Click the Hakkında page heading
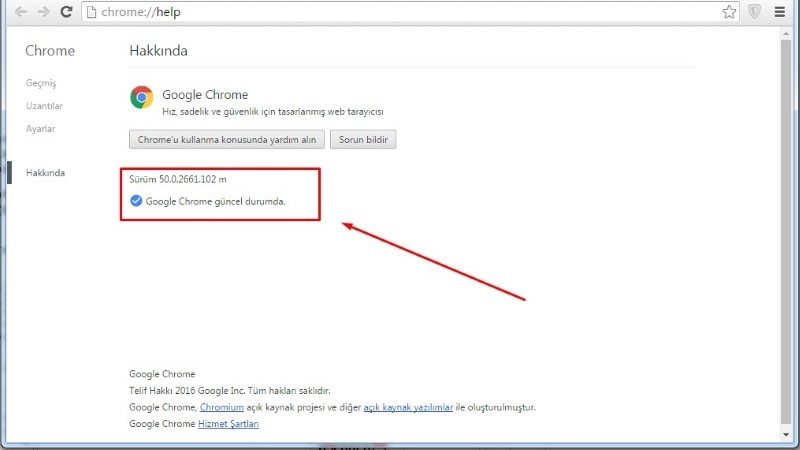Viewport: 800px width, 450px height. (158, 51)
